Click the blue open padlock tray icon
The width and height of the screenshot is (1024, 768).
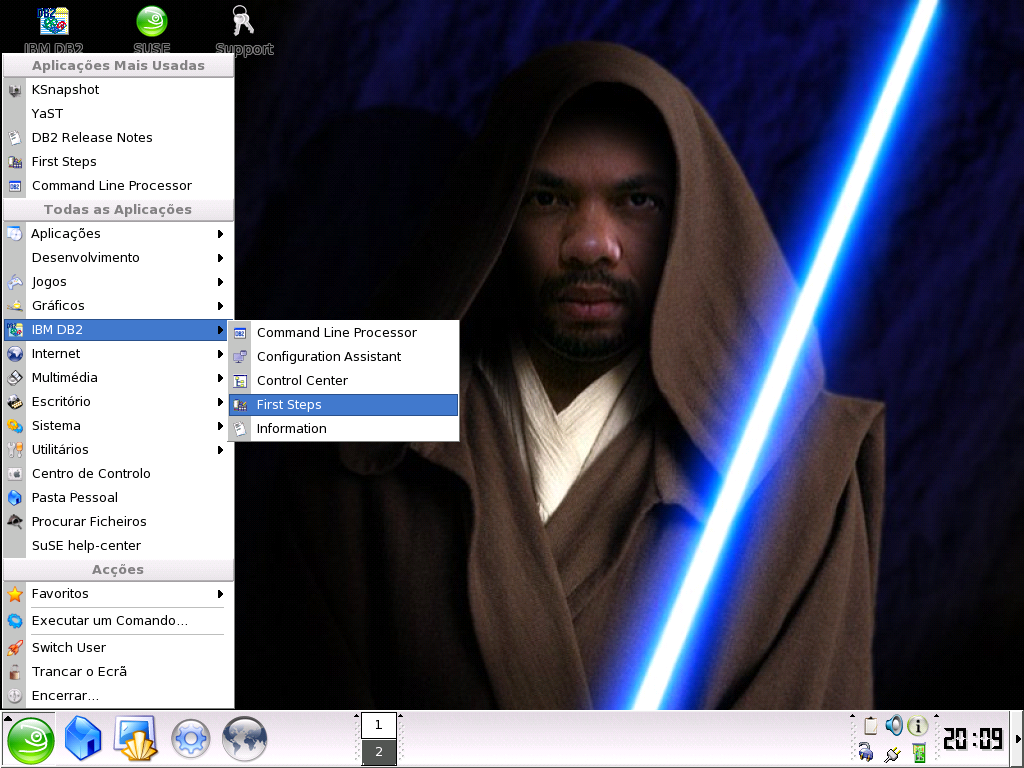866,752
